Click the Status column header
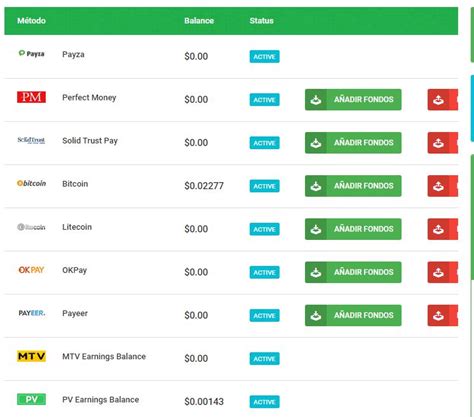 coord(261,21)
